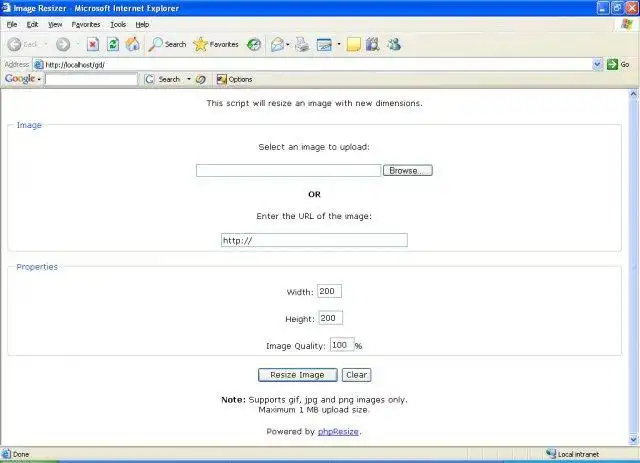The image size is (640, 463).
Task: Click the Local intranet zone icon
Action: click(x=551, y=454)
